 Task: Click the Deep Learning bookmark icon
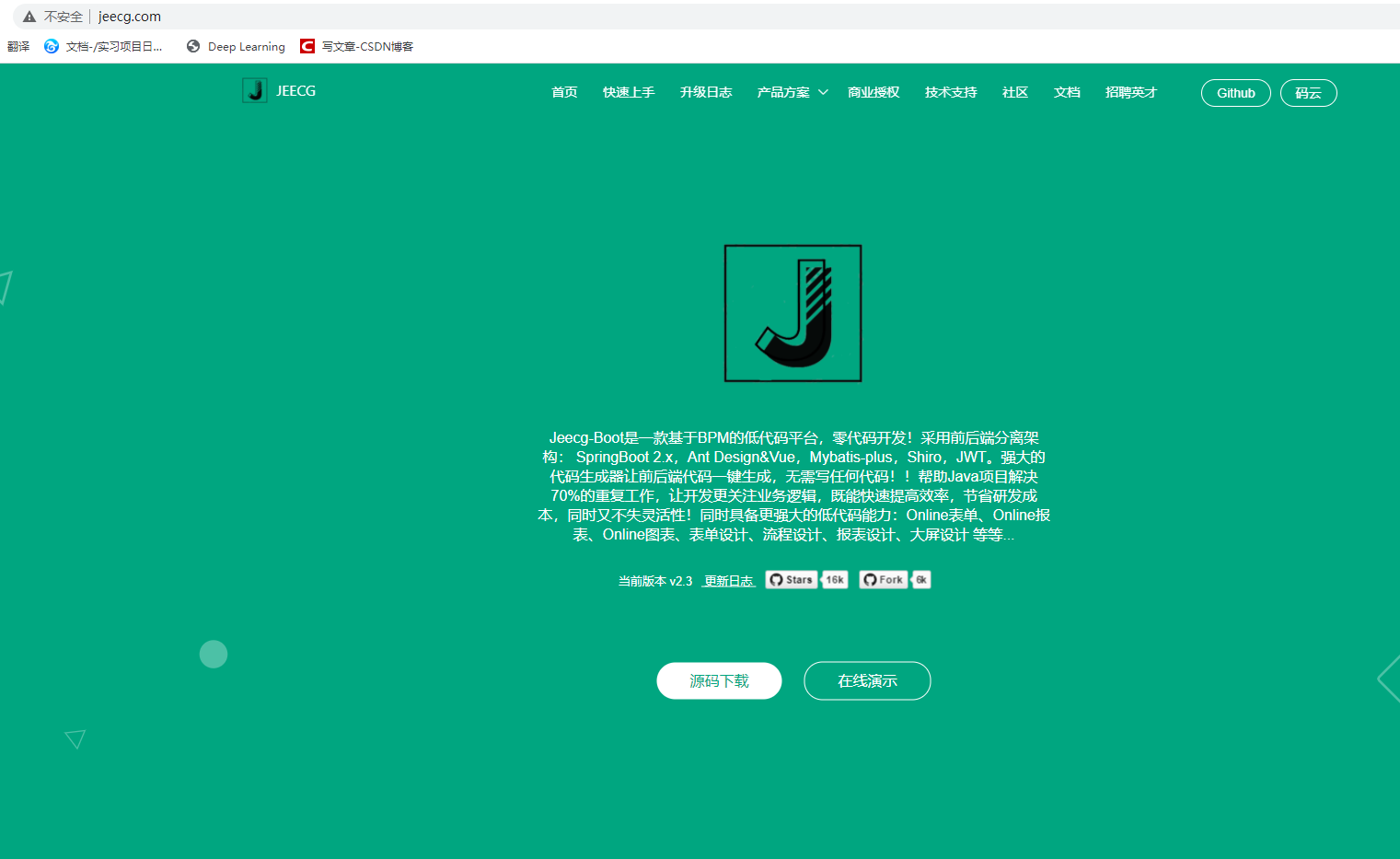[x=193, y=46]
